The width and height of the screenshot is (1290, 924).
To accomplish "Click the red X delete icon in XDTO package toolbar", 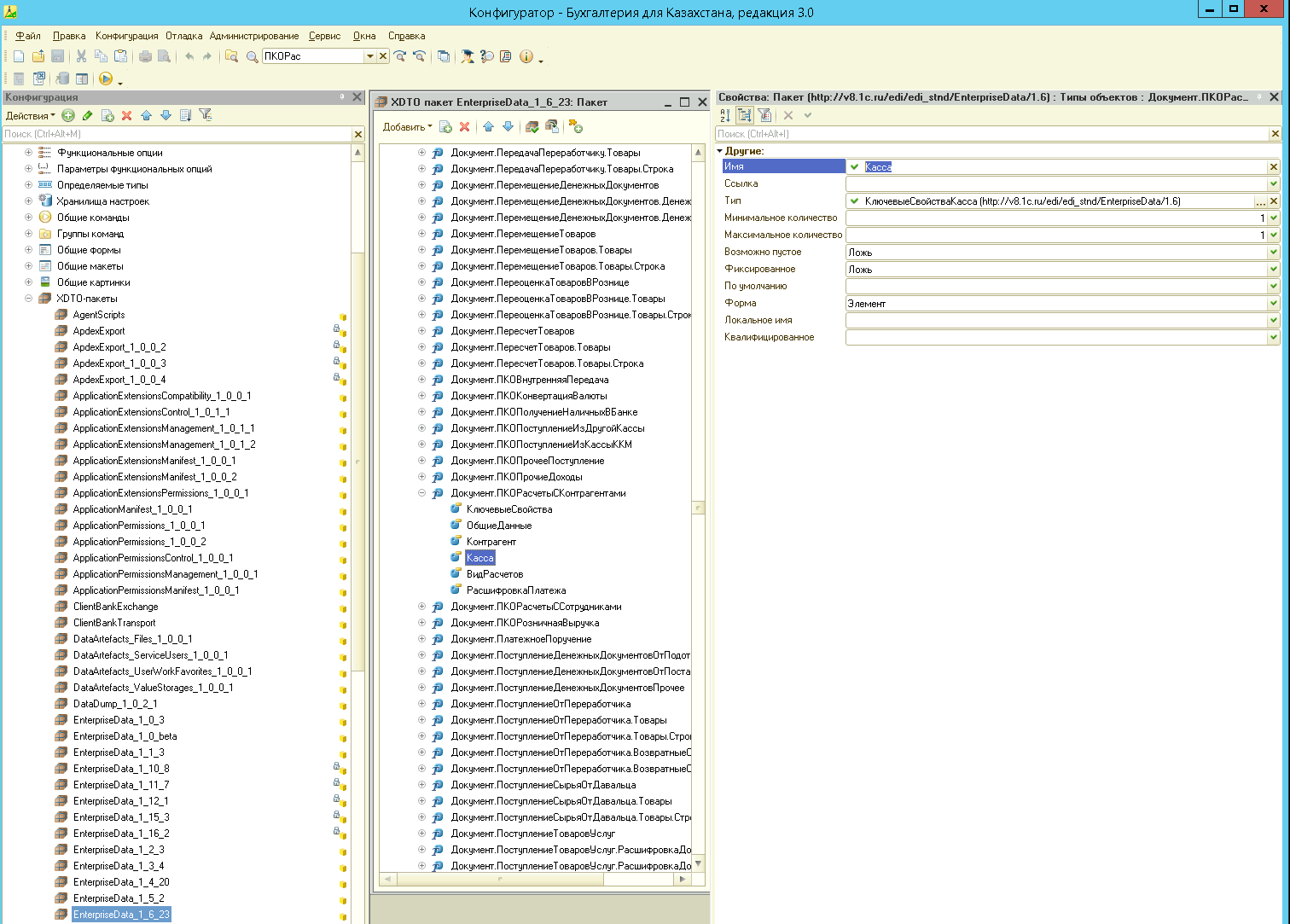I will pyautogui.click(x=464, y=127).
